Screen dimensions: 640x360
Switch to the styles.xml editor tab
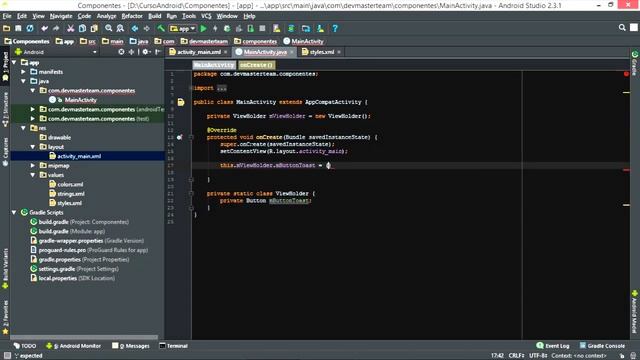click(x=322, y=52)
